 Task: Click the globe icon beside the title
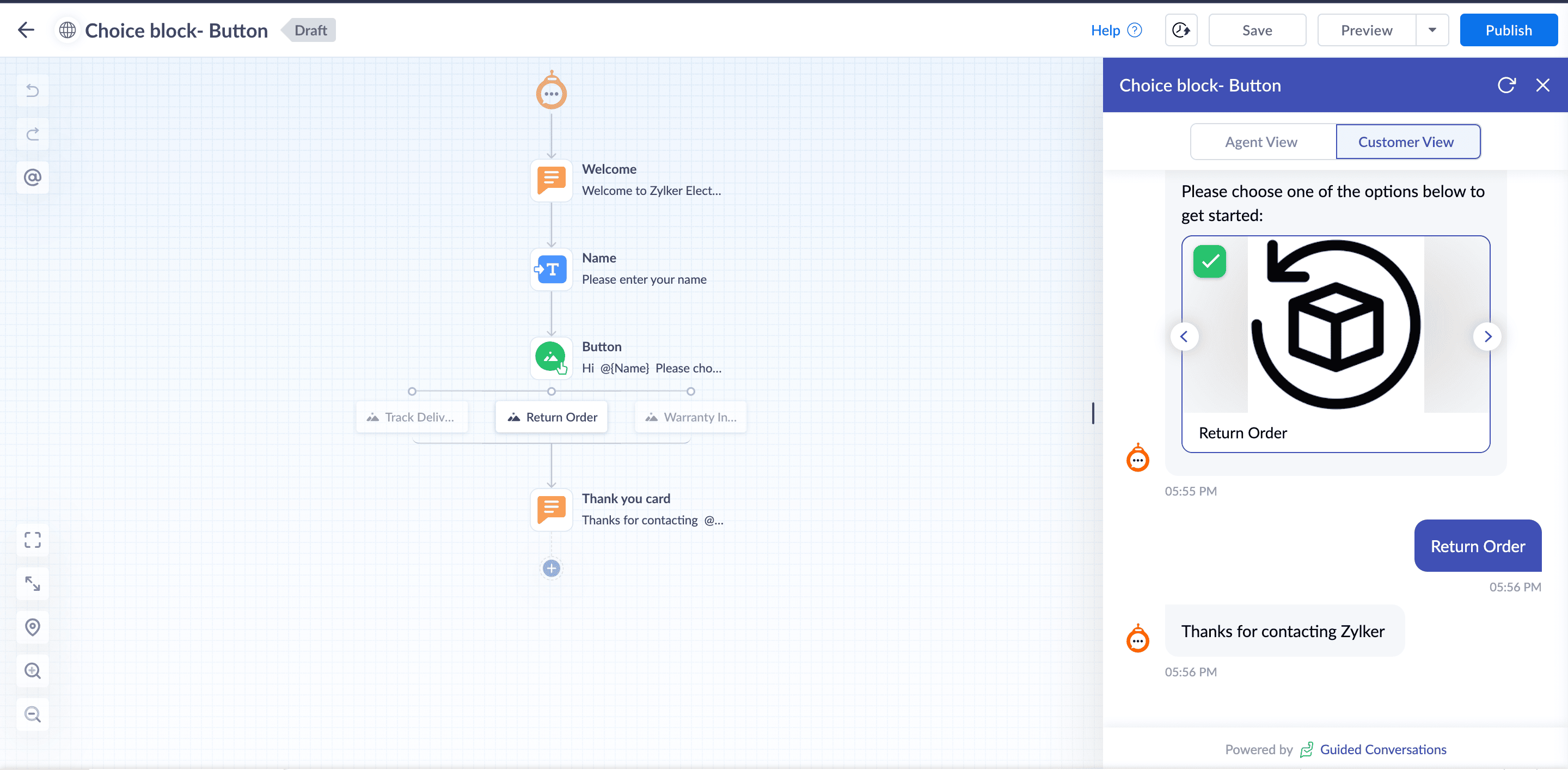68,30
